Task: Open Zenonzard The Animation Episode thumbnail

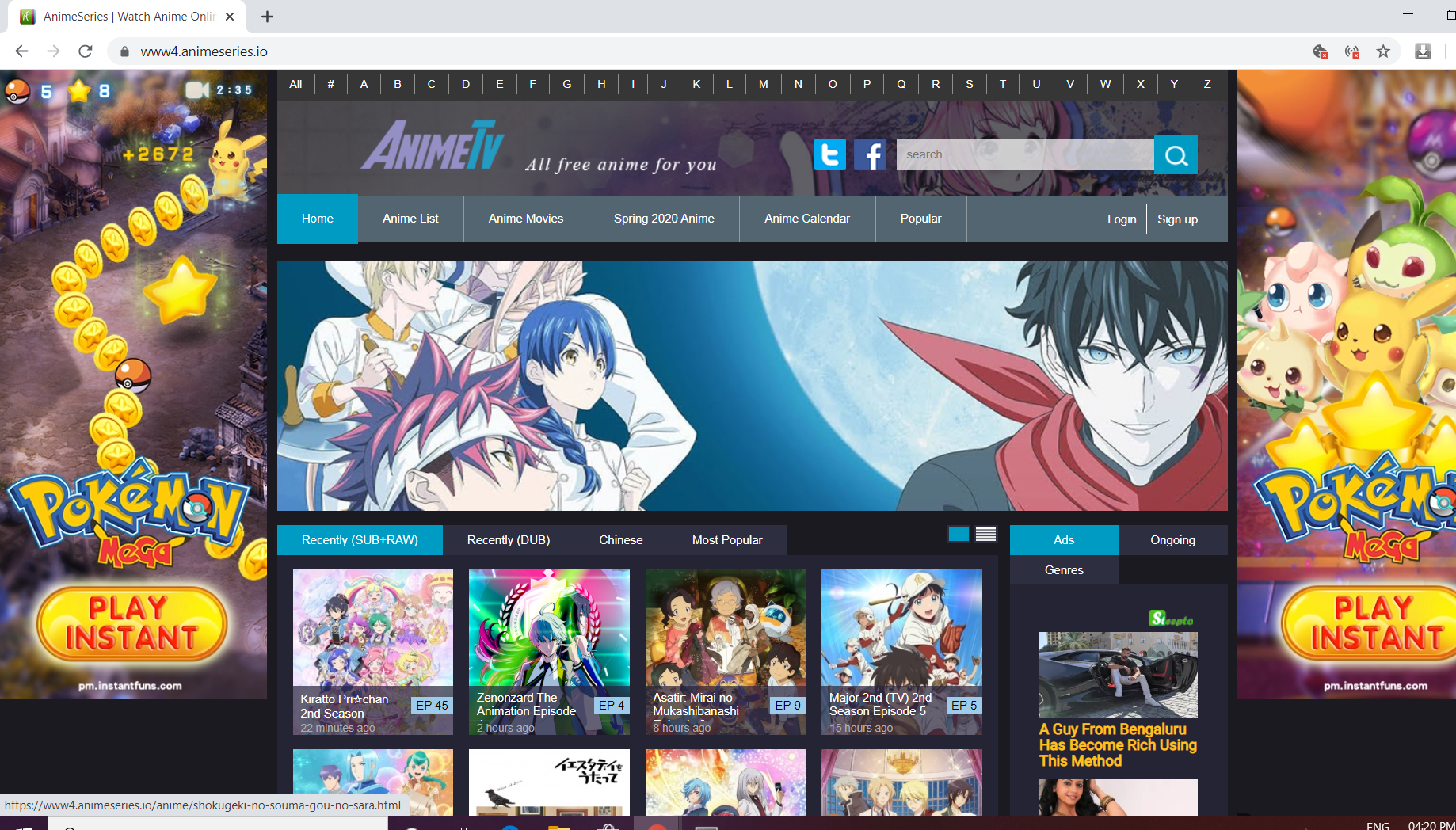Action: 549,651
